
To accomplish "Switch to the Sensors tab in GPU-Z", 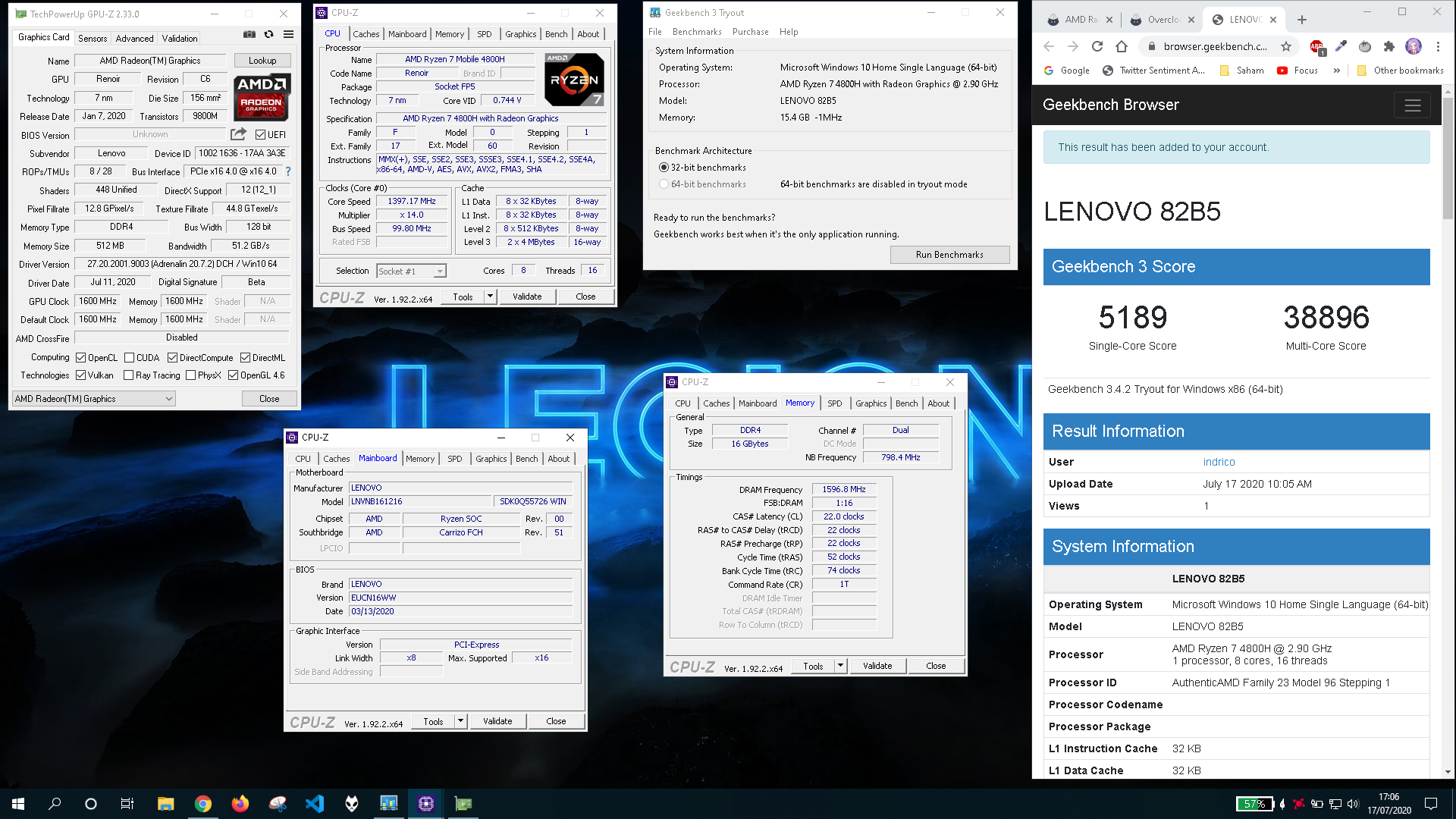I will pyautogui.click(x=93, y=39).
